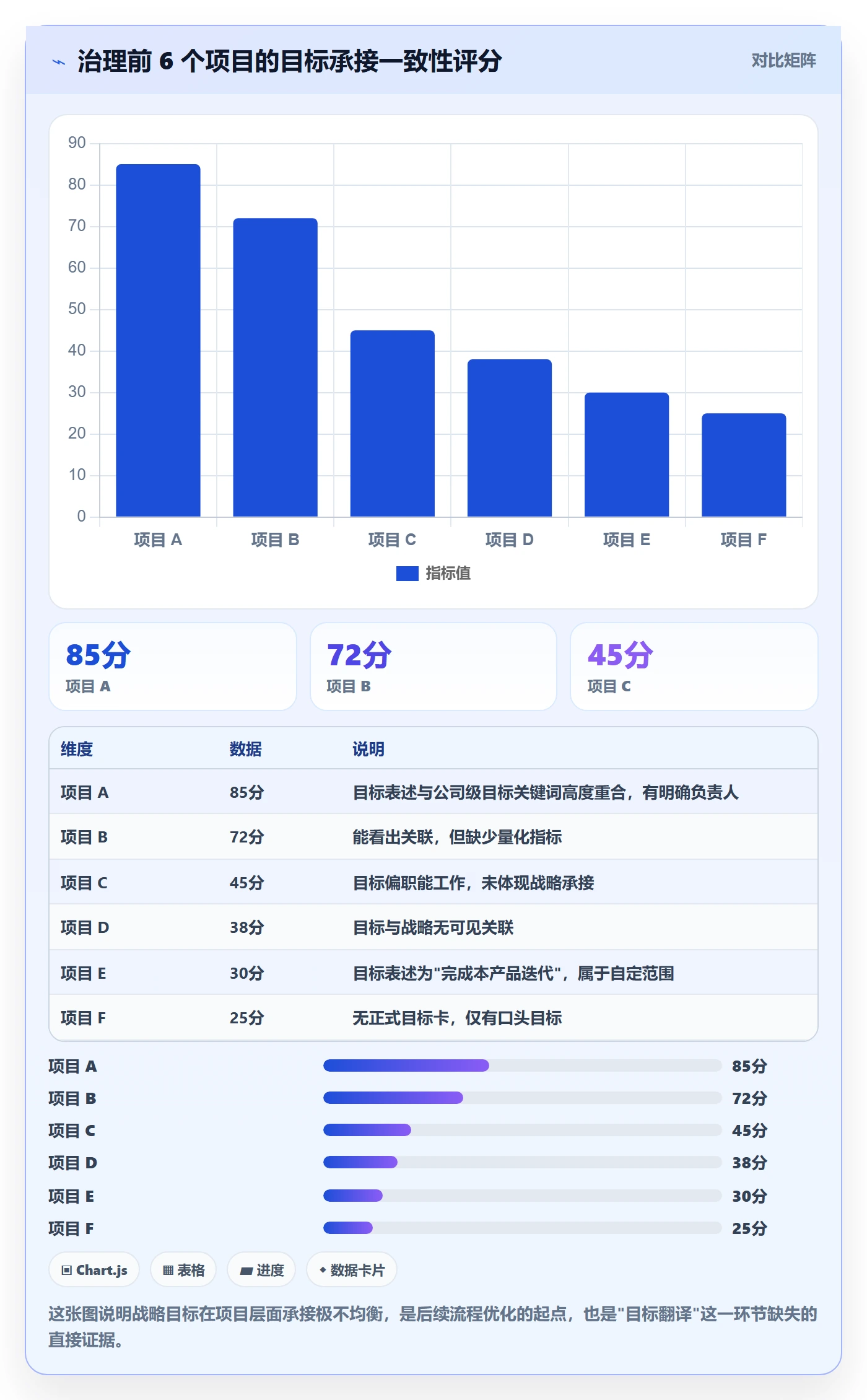Click the 项目 D chart bar

[510, 438]
